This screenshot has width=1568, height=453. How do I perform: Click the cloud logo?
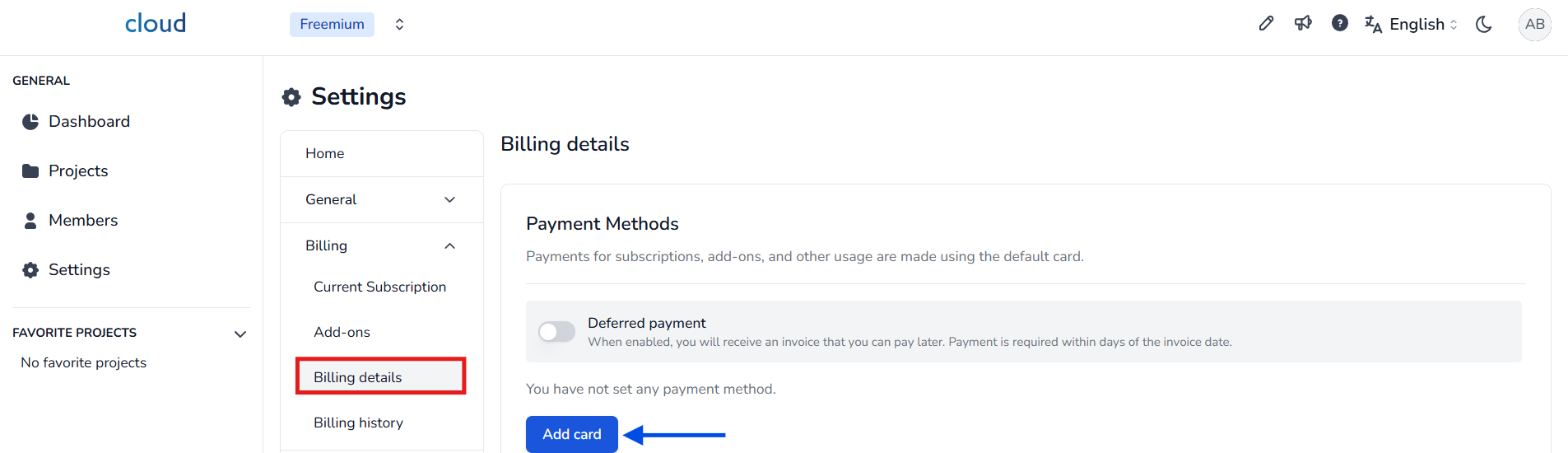[156, 24]
